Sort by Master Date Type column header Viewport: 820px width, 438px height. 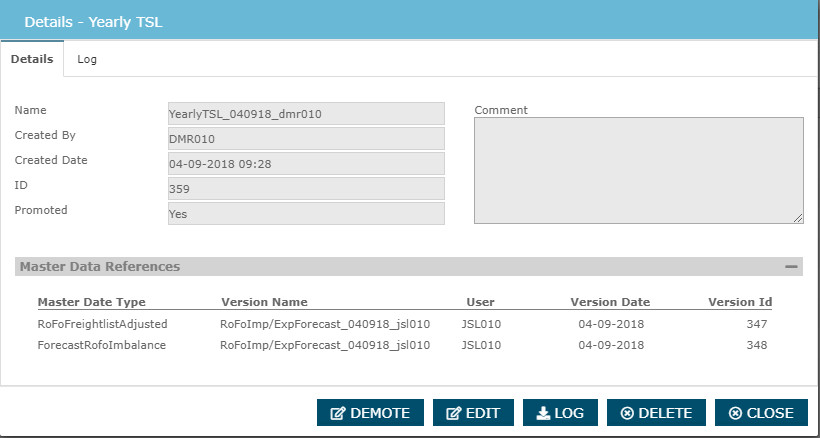point(91,302)
